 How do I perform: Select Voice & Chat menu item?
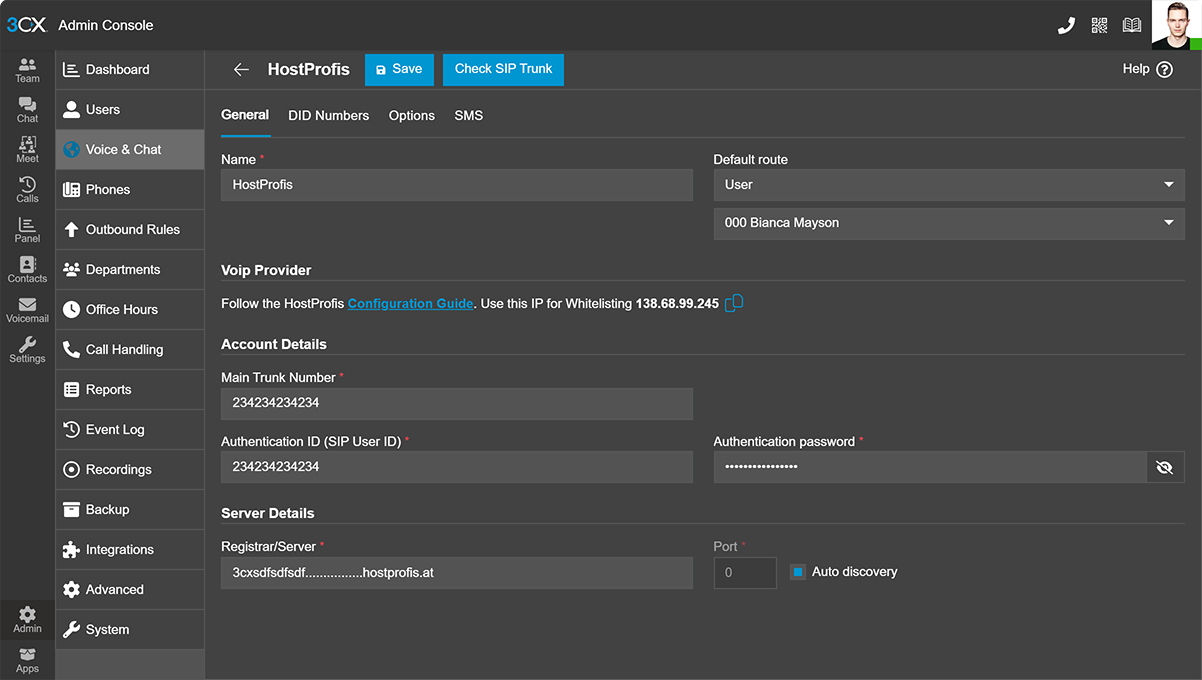point(130,150)
